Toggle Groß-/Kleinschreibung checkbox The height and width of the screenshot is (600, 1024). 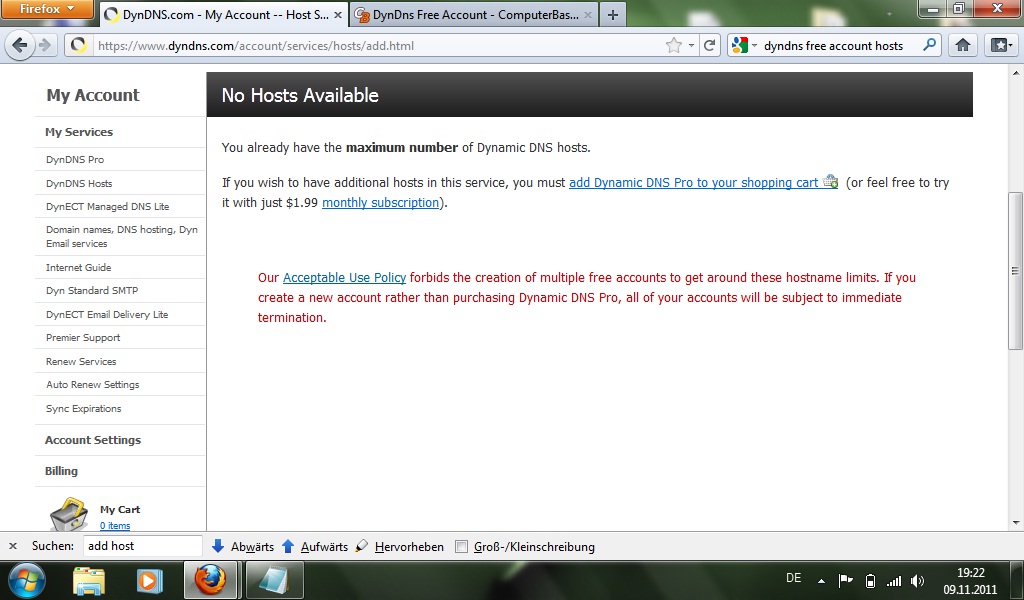coord(461,546)
